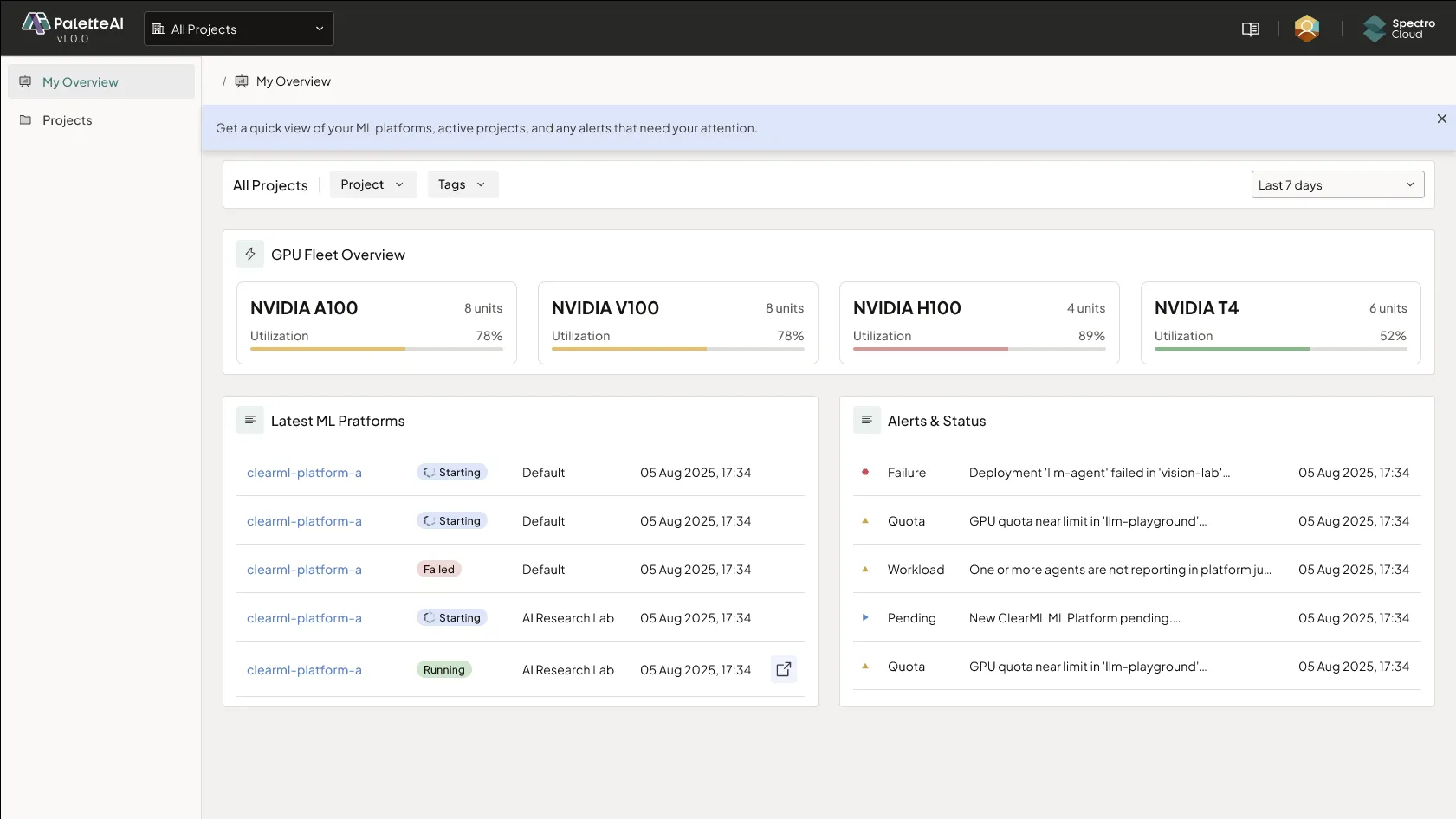Screen dimensions: 1456x819
Task: Select the NVIDIA T4 GPU card
Action: coord(1280,322)
